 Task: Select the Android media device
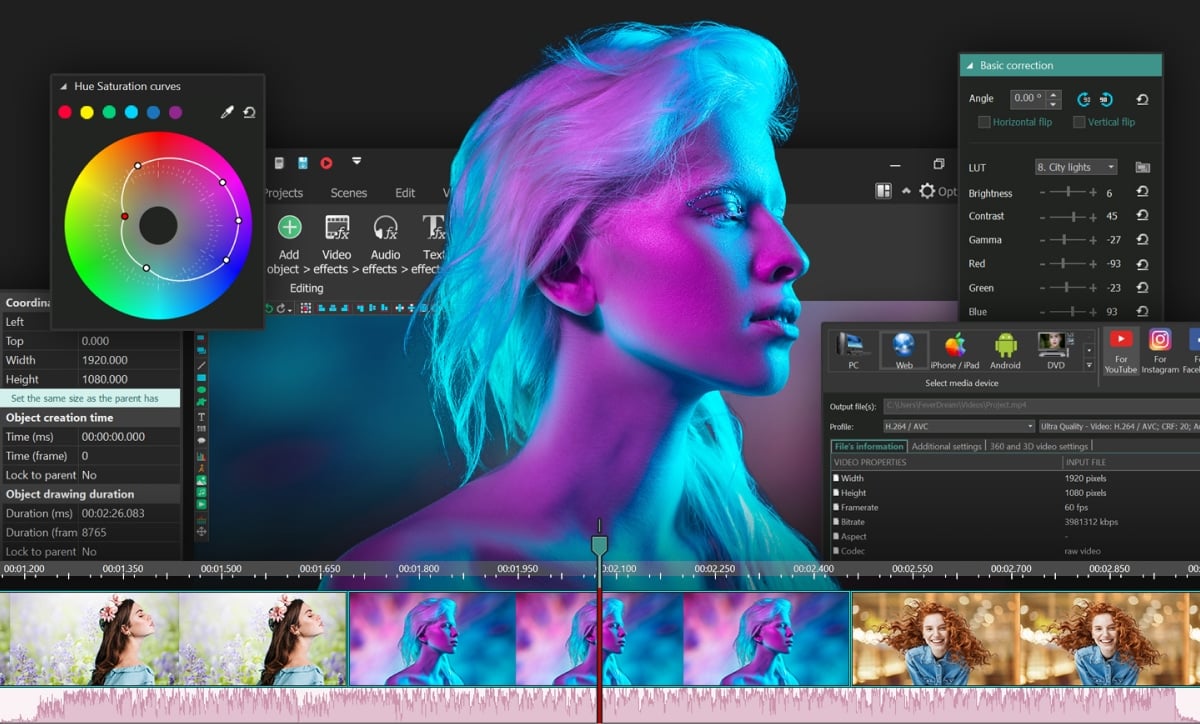coord(1005,351)
